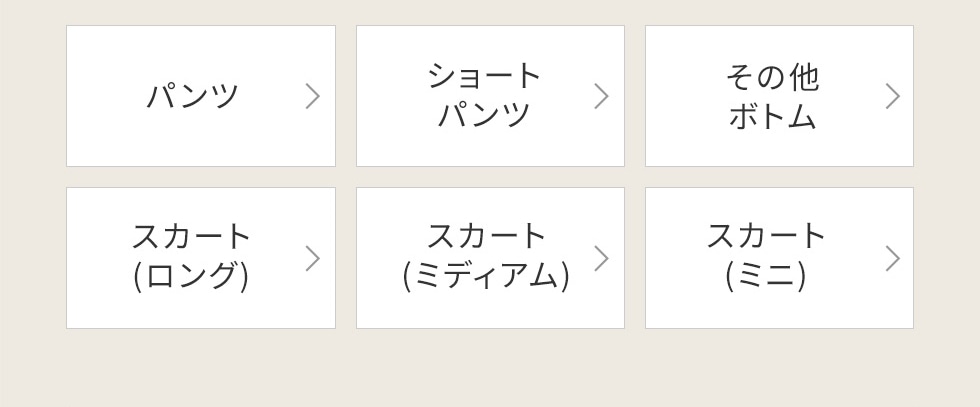
Task: Click the chevron beside スカート(ミディアム)
Action: [601, 258]
